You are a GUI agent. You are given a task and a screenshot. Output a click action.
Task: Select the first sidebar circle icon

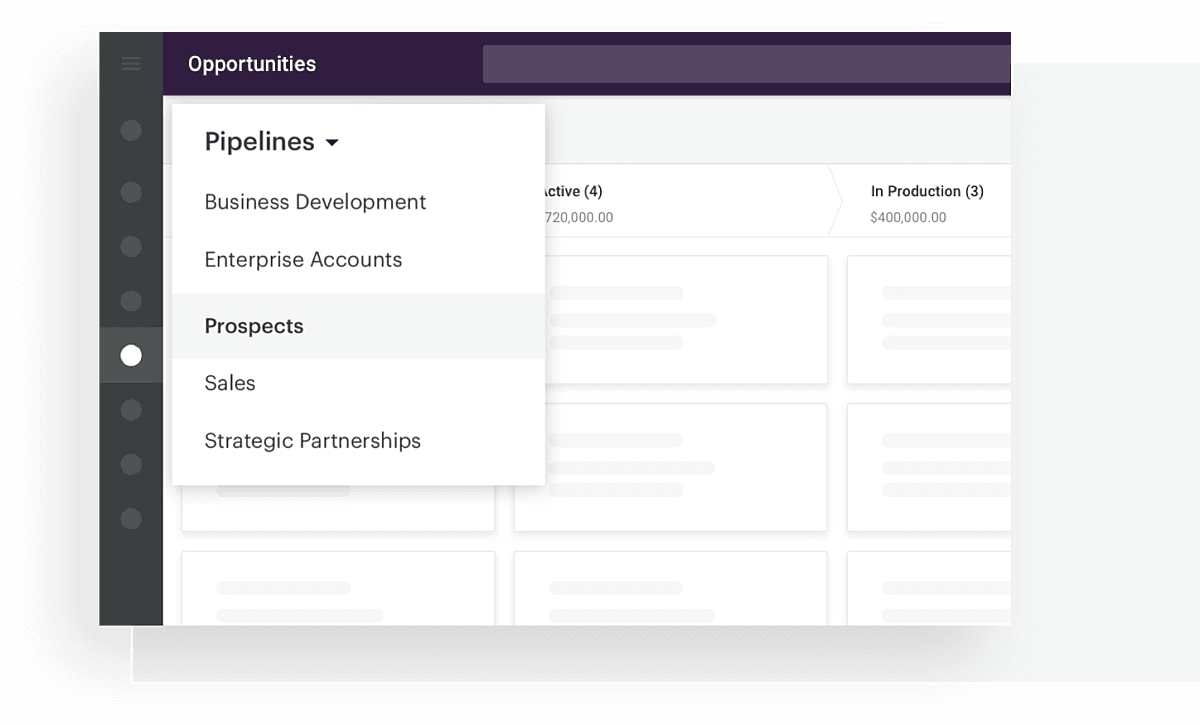pos(131,130)
